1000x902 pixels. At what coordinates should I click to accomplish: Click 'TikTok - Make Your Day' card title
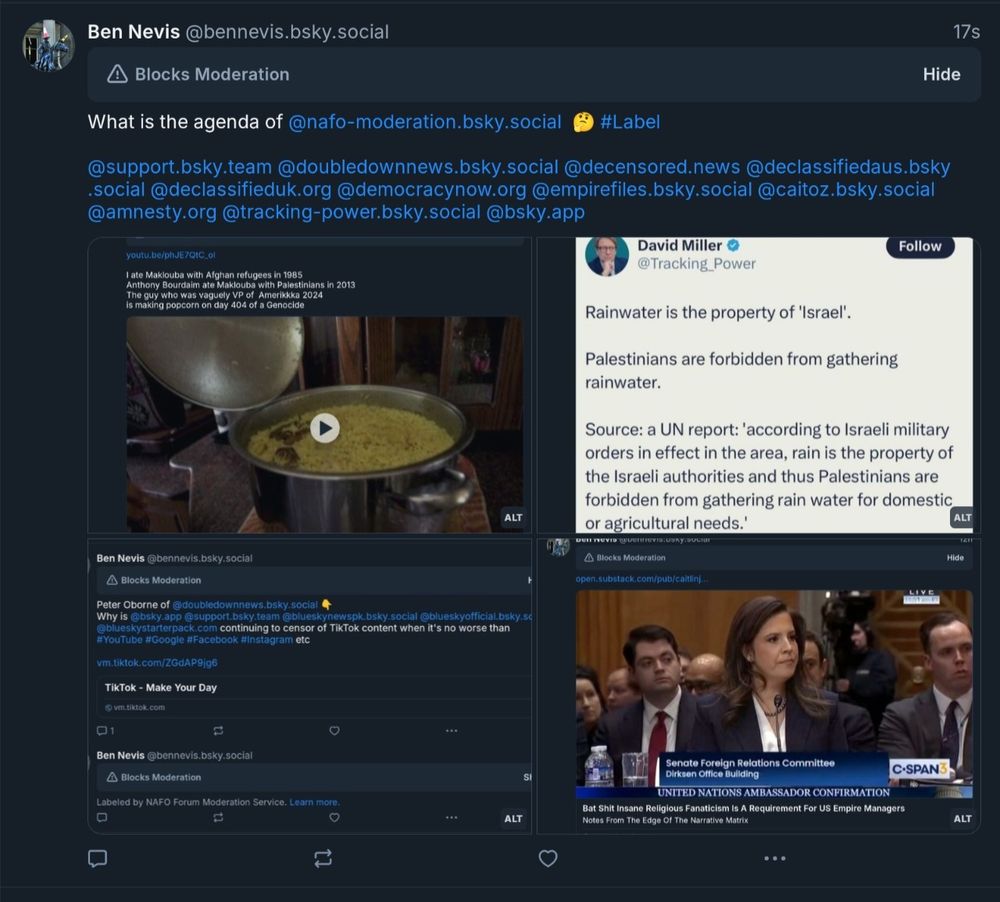pyautogui.click(x=161, y=687)
